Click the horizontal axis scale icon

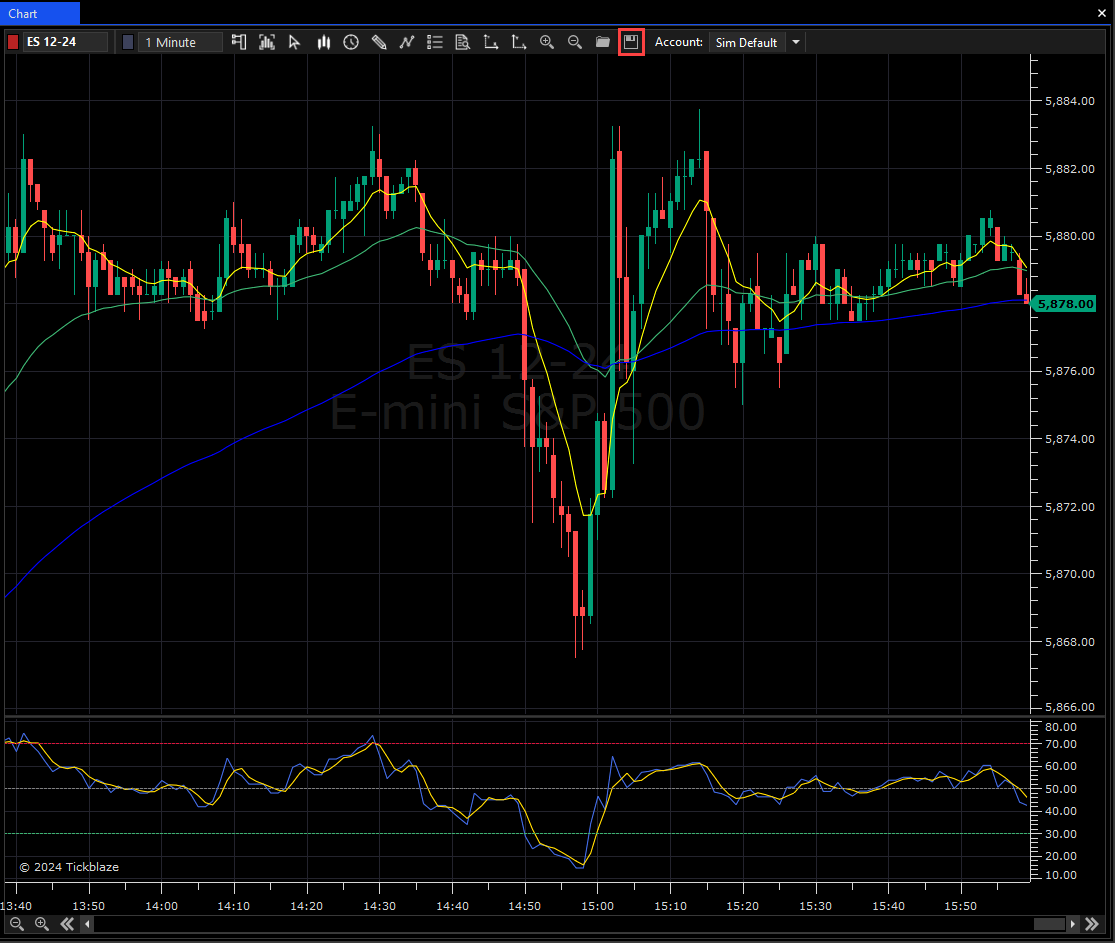pos(491,42)
